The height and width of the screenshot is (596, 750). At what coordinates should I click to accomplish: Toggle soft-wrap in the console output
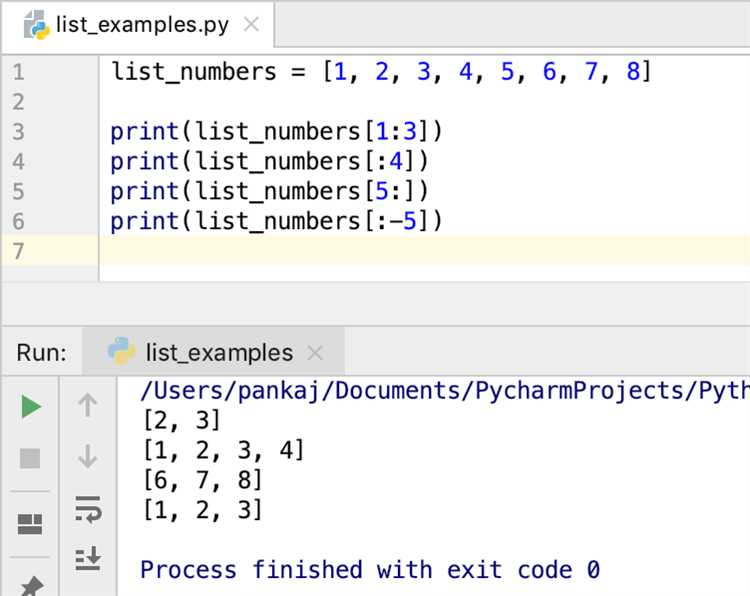88,509
